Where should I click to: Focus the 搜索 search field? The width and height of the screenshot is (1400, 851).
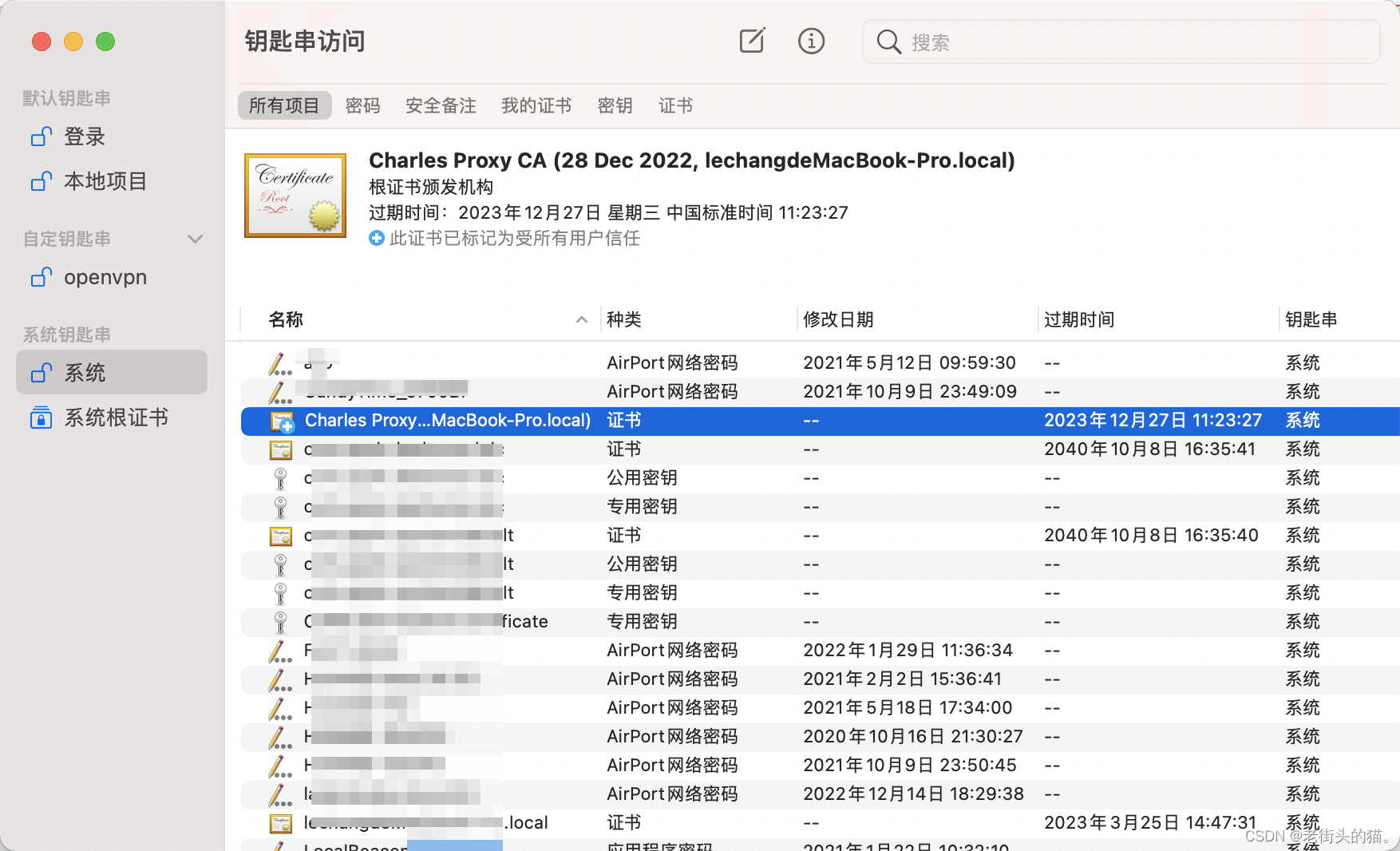coord(1121,42)
